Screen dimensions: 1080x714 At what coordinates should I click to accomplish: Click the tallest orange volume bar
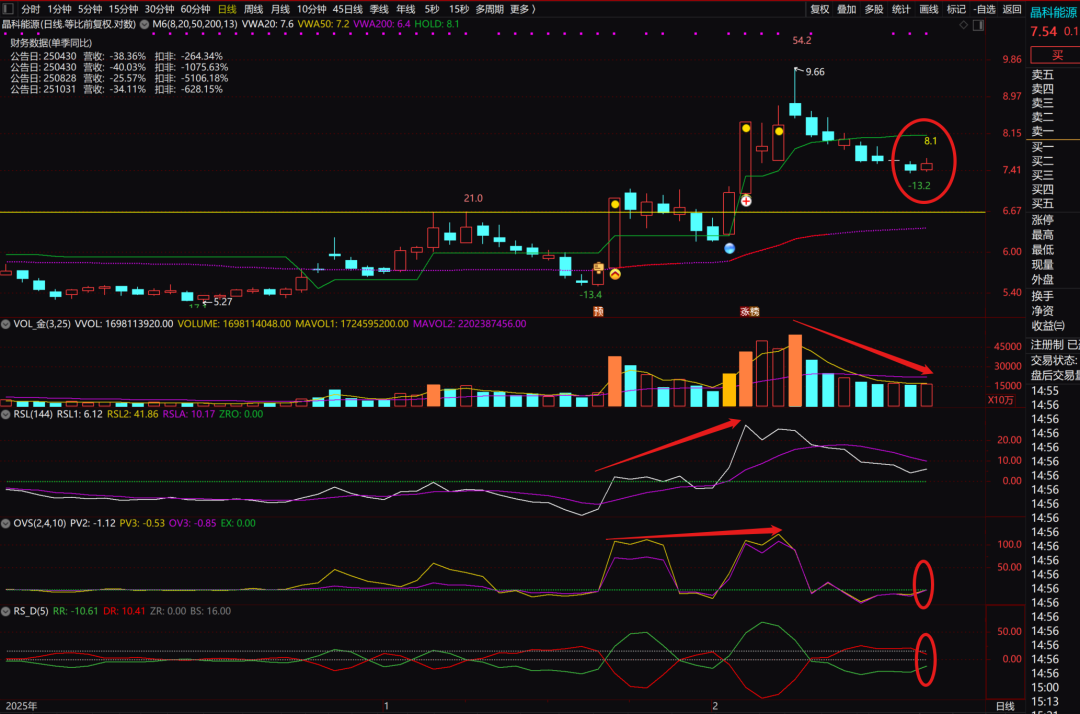pos(795,370)
